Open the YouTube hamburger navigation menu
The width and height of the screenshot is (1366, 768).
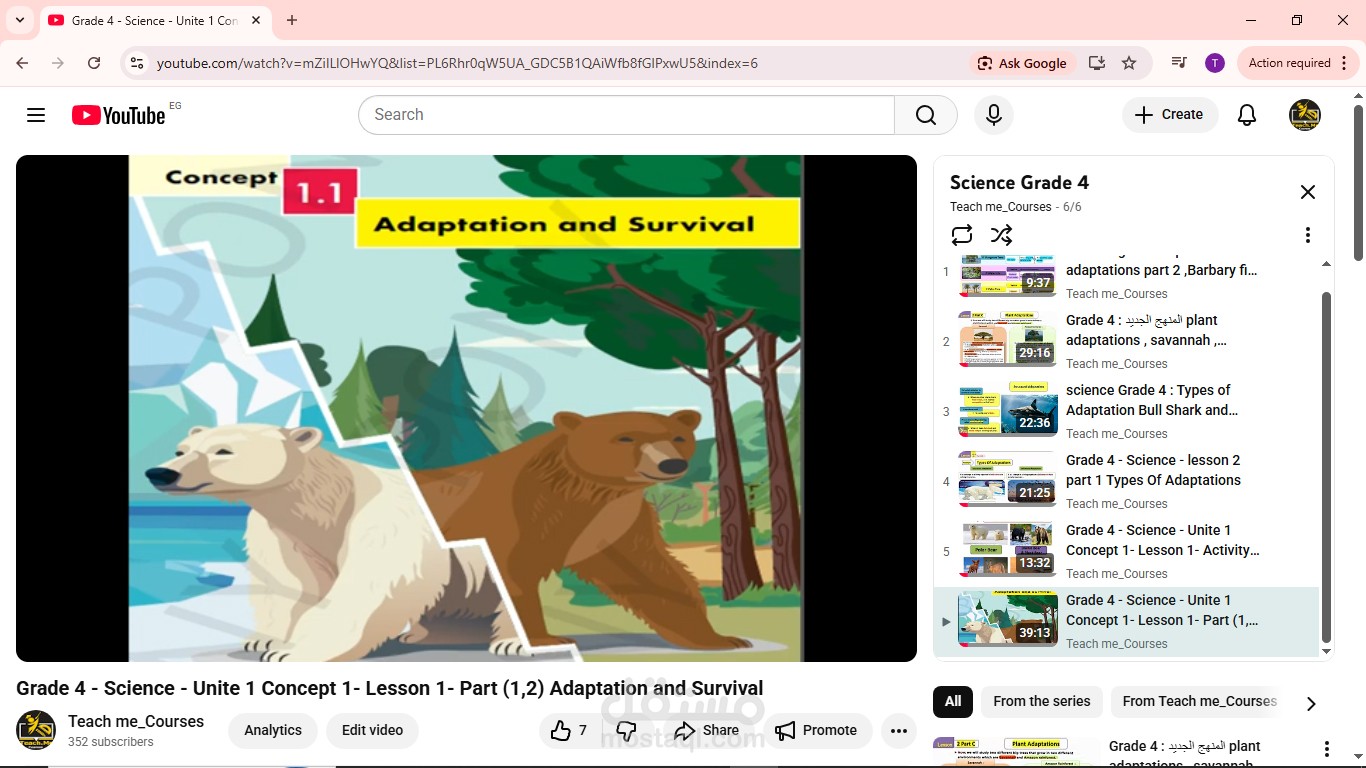click(x=36, y=114)
